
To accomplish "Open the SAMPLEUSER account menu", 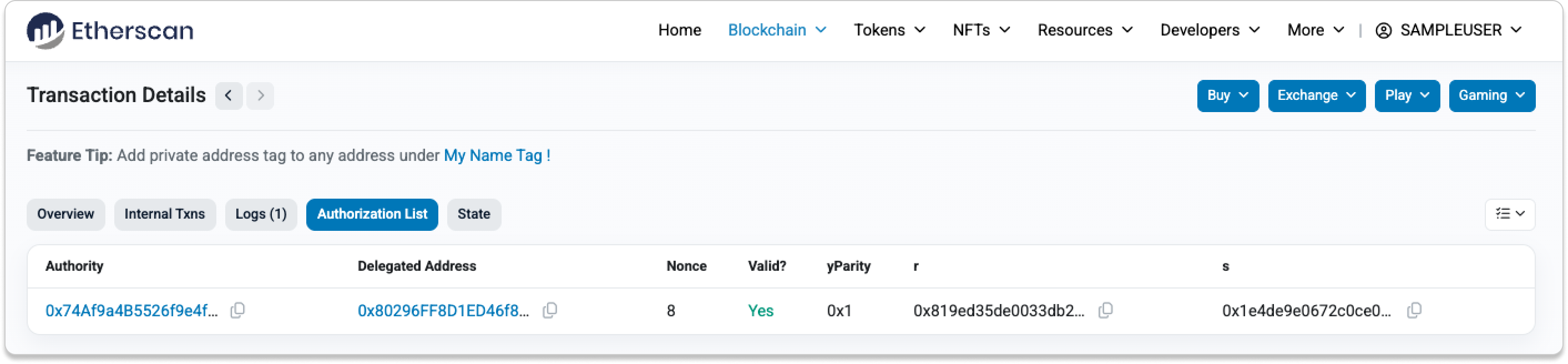I will pyautogui.click(x=1449, y=31).
